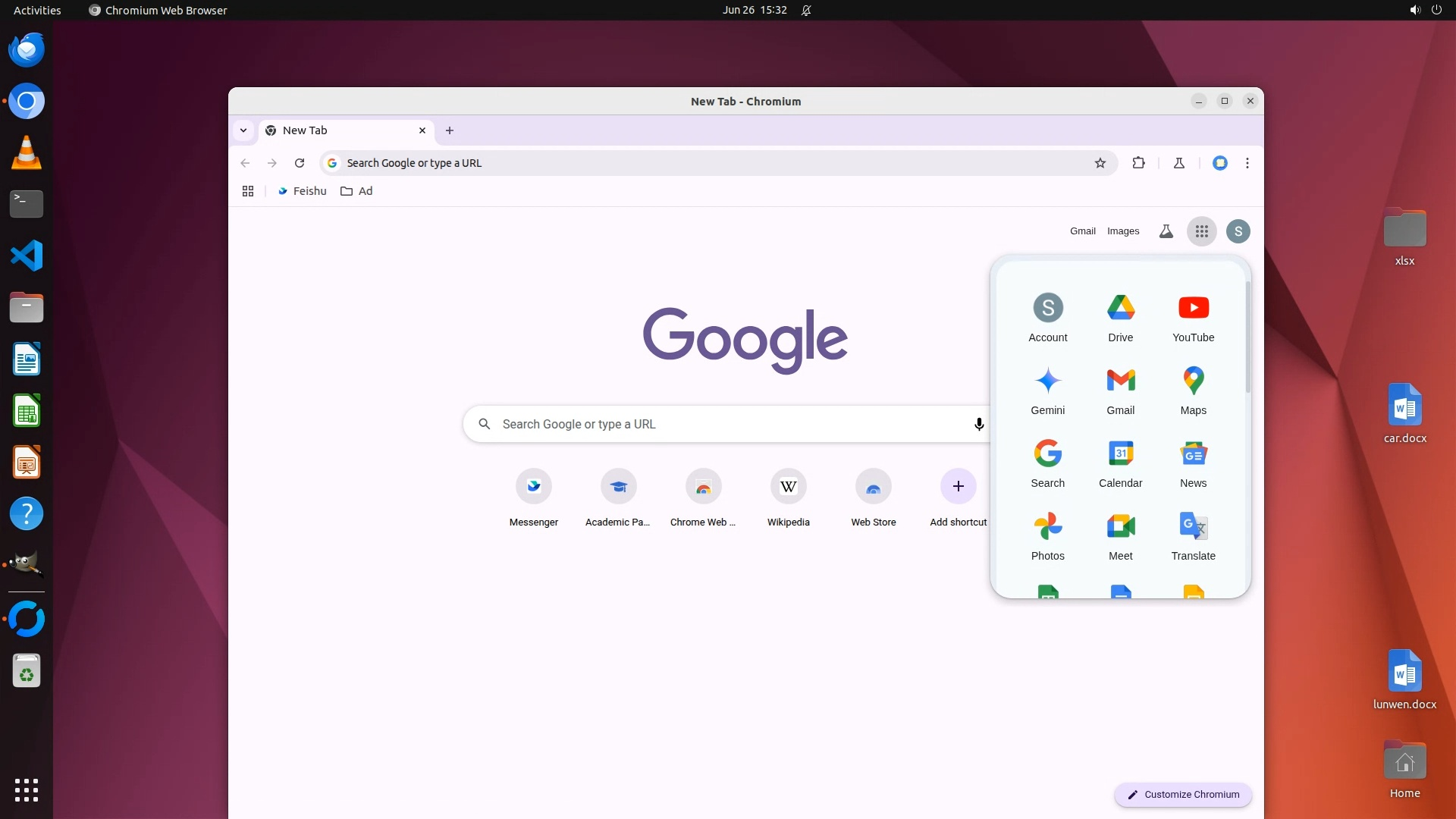Open Chromium three-dot menu
This screenshot has height=819, width=1456.
pyautogui.click(x=1247, y=163)
